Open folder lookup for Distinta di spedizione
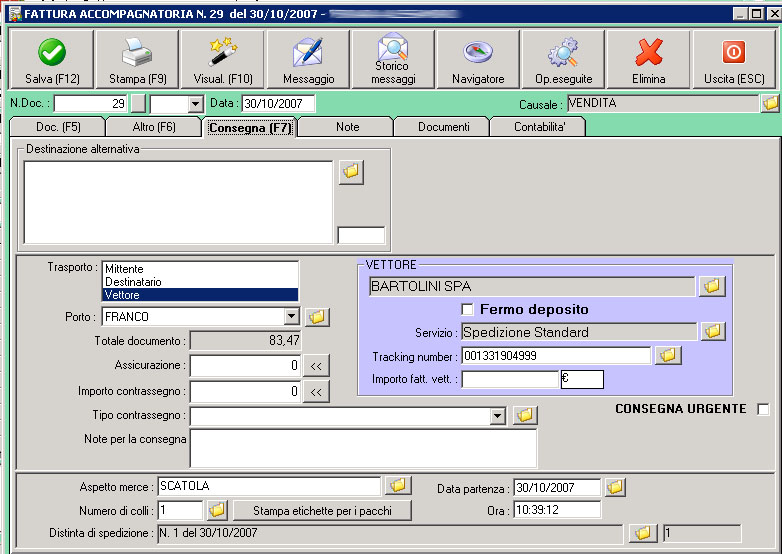The width and height of the screenshot is (782, 554). [643, 533]
